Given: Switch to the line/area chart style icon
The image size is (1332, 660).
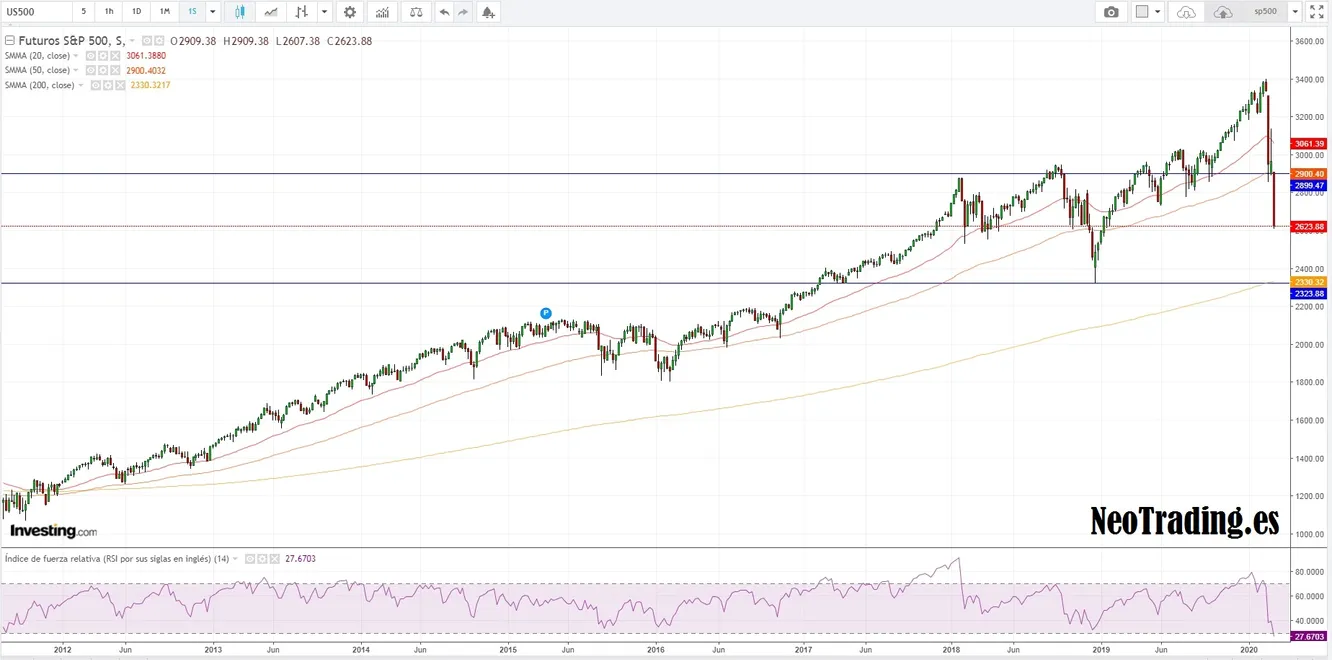Looking at the screenshot, I should 270,12.
